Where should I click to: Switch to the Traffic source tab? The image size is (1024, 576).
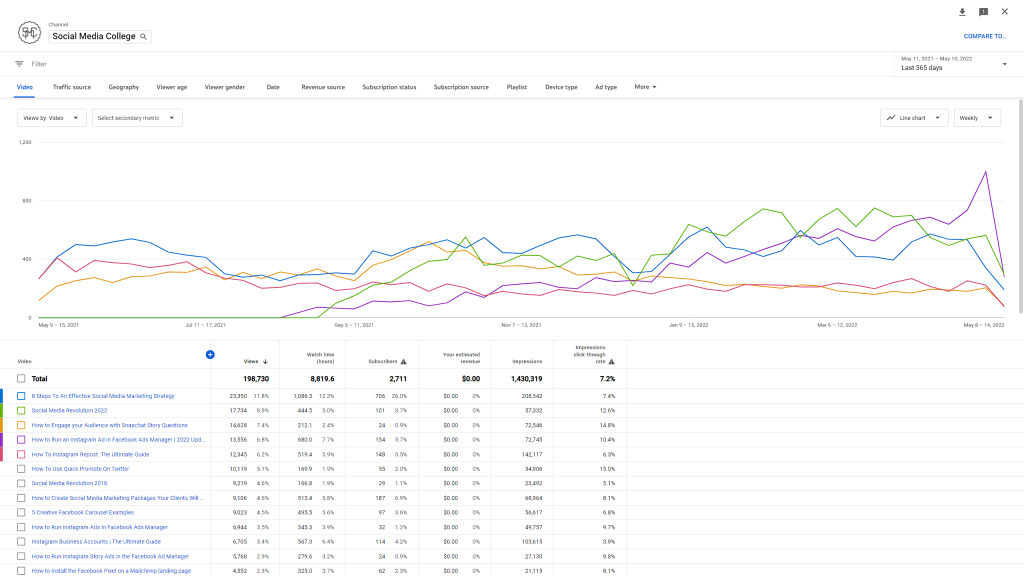pyautogui.click(x=72, y=87)
